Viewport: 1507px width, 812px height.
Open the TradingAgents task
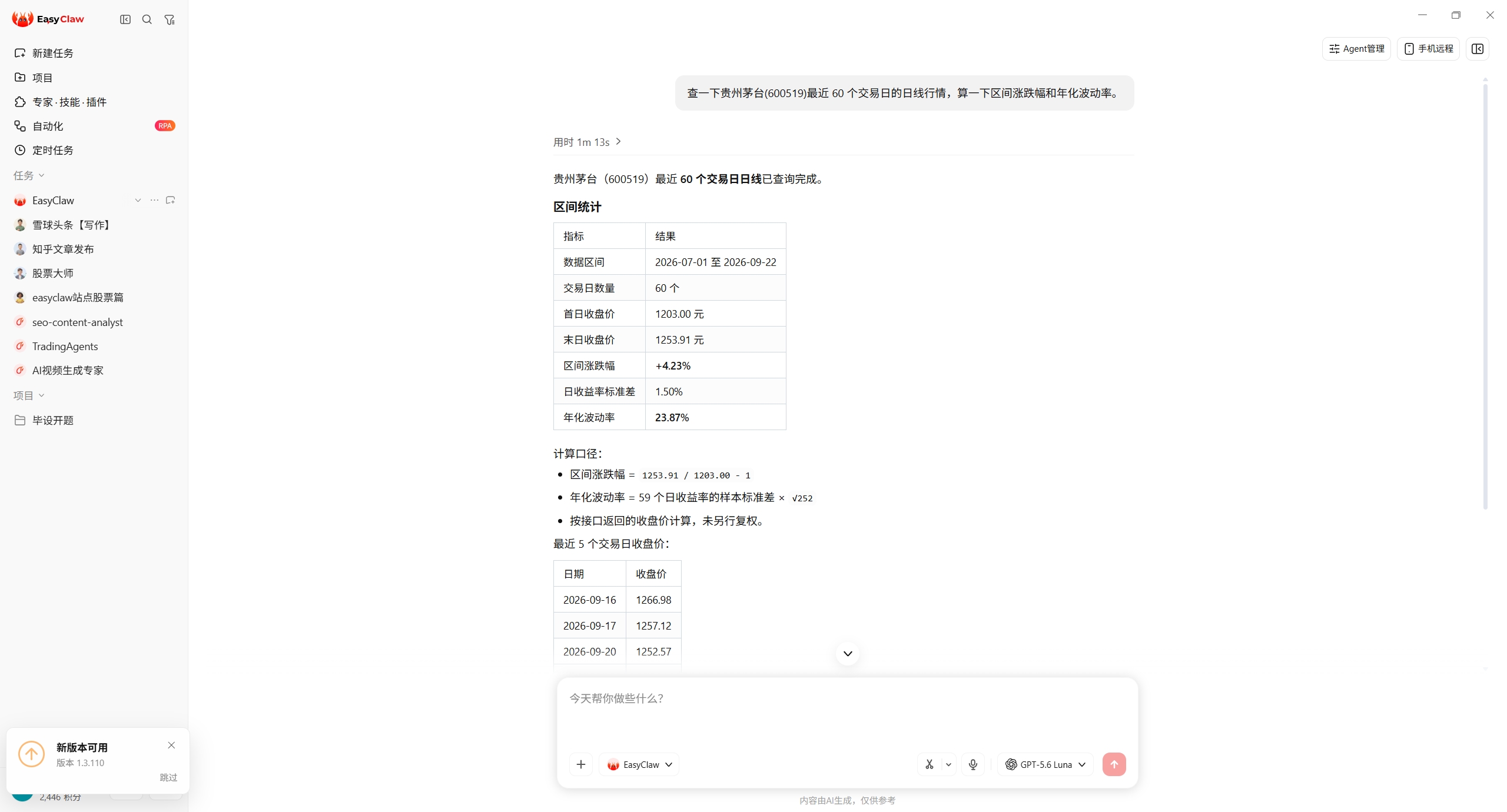point(94,346)
